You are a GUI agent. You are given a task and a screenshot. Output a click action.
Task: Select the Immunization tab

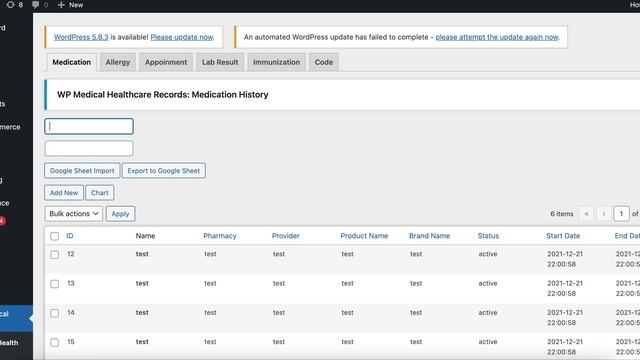click(x=276, y=62)
